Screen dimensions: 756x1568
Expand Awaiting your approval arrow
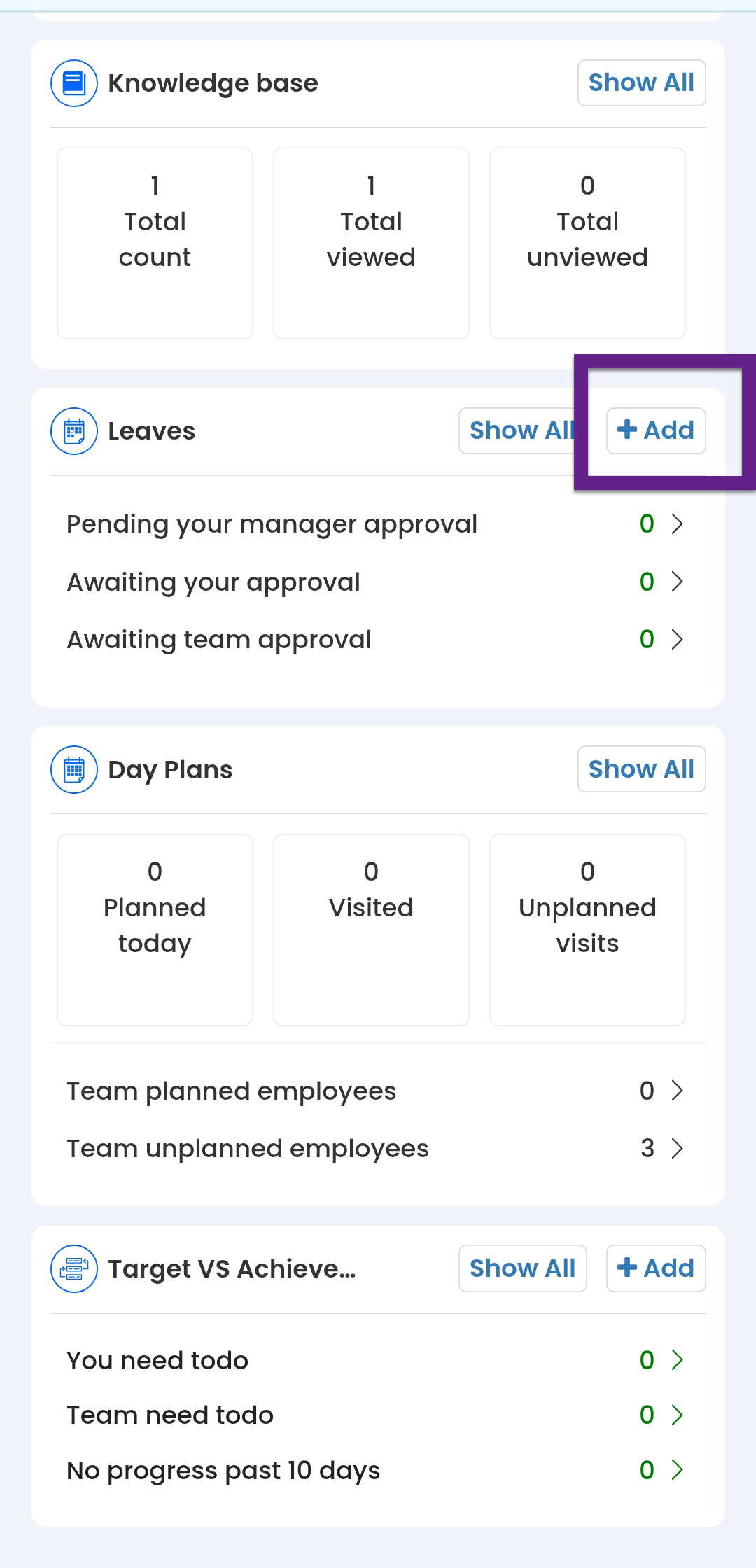point(677,582)
